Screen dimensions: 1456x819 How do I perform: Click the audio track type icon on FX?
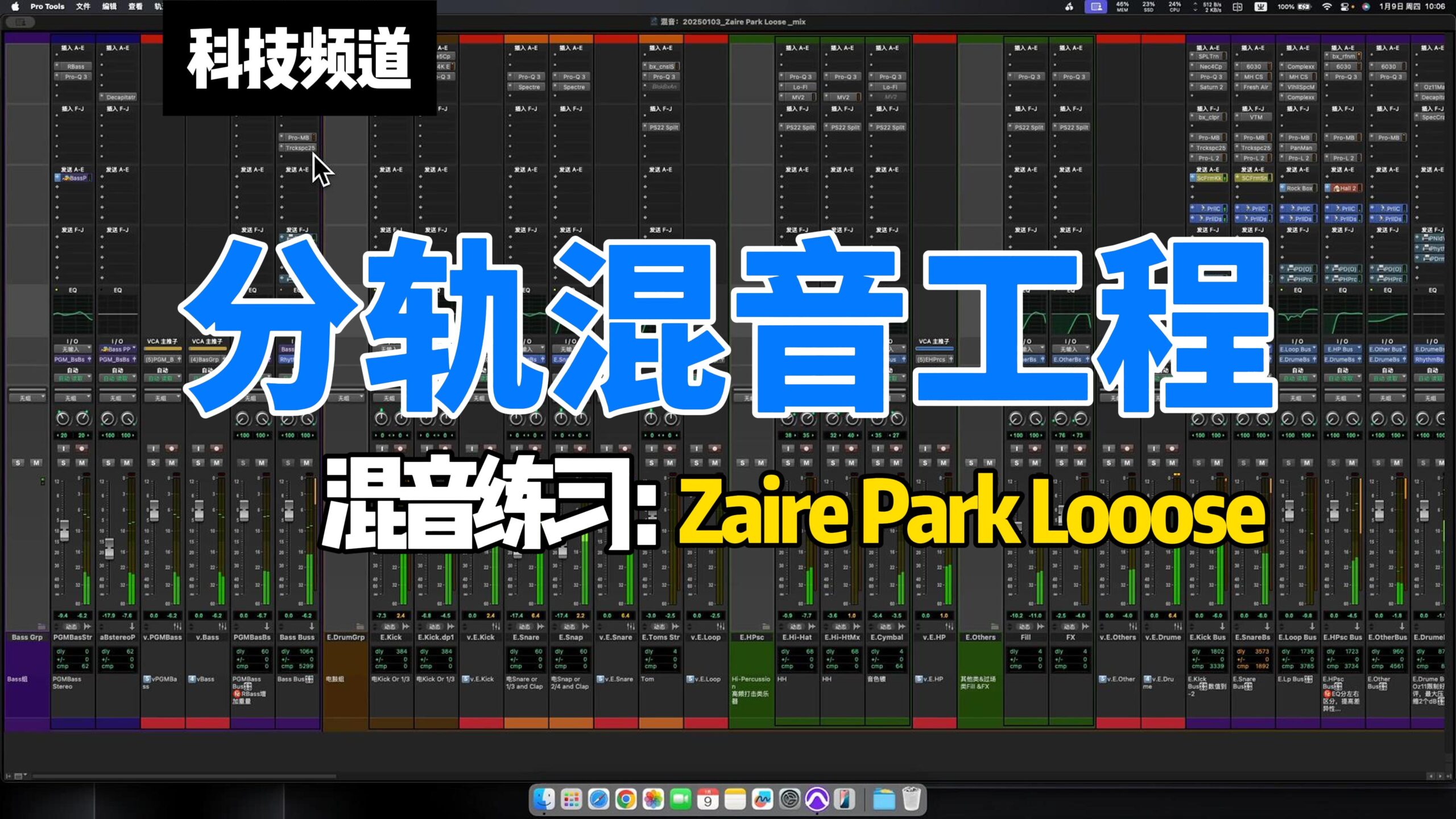pyautogui.click(x=1085, y=626)
